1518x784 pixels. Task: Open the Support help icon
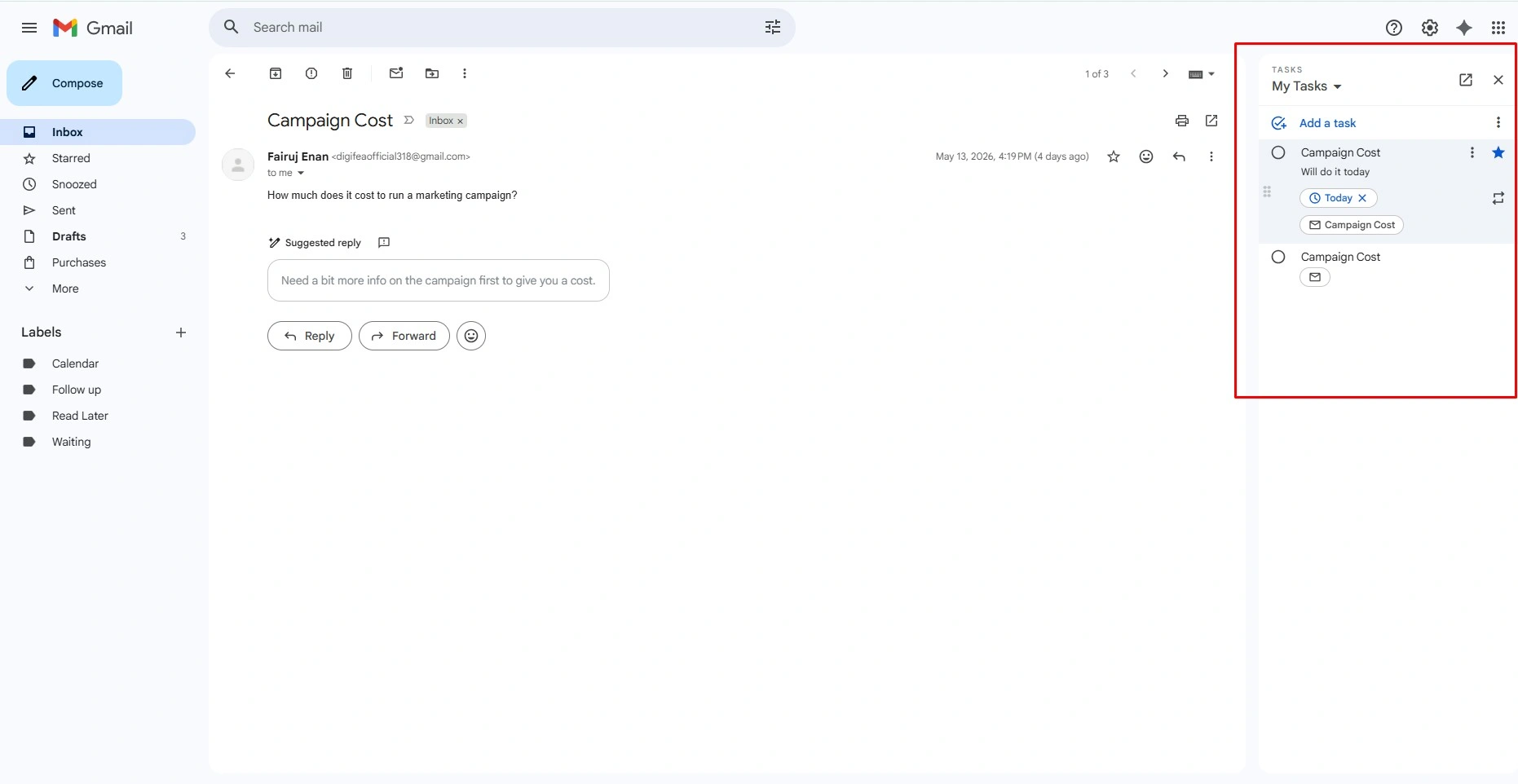click(1394, 28)
